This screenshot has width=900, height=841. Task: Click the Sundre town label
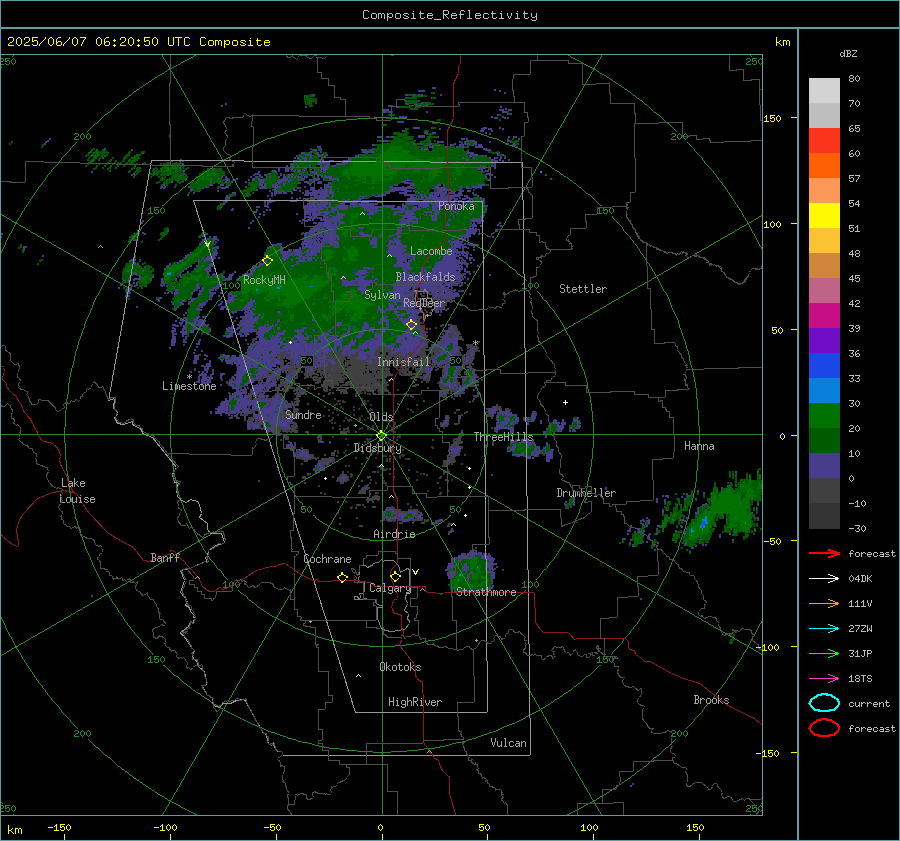coord(303,414)
